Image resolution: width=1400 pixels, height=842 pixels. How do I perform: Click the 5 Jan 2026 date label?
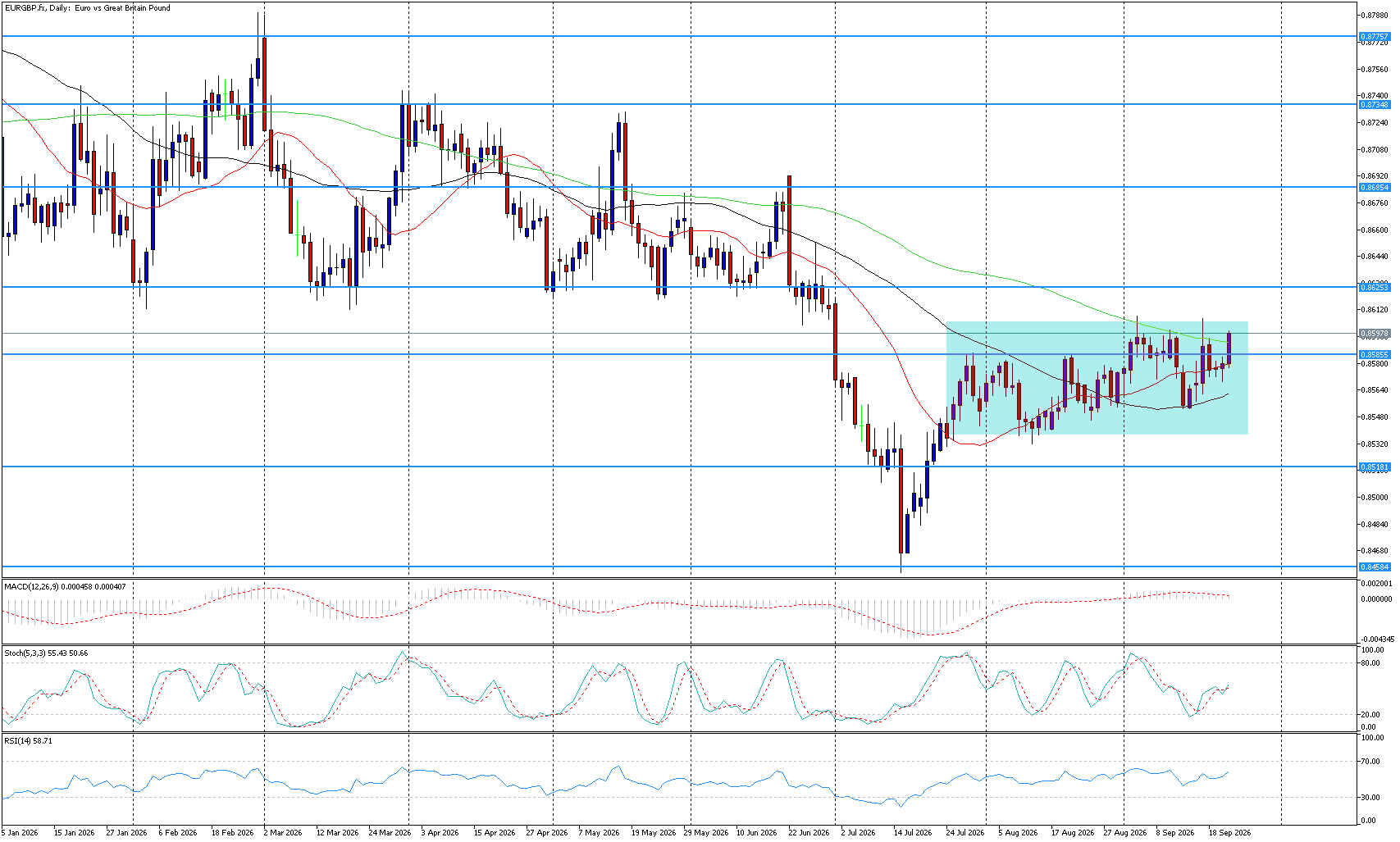coord(20,832)
